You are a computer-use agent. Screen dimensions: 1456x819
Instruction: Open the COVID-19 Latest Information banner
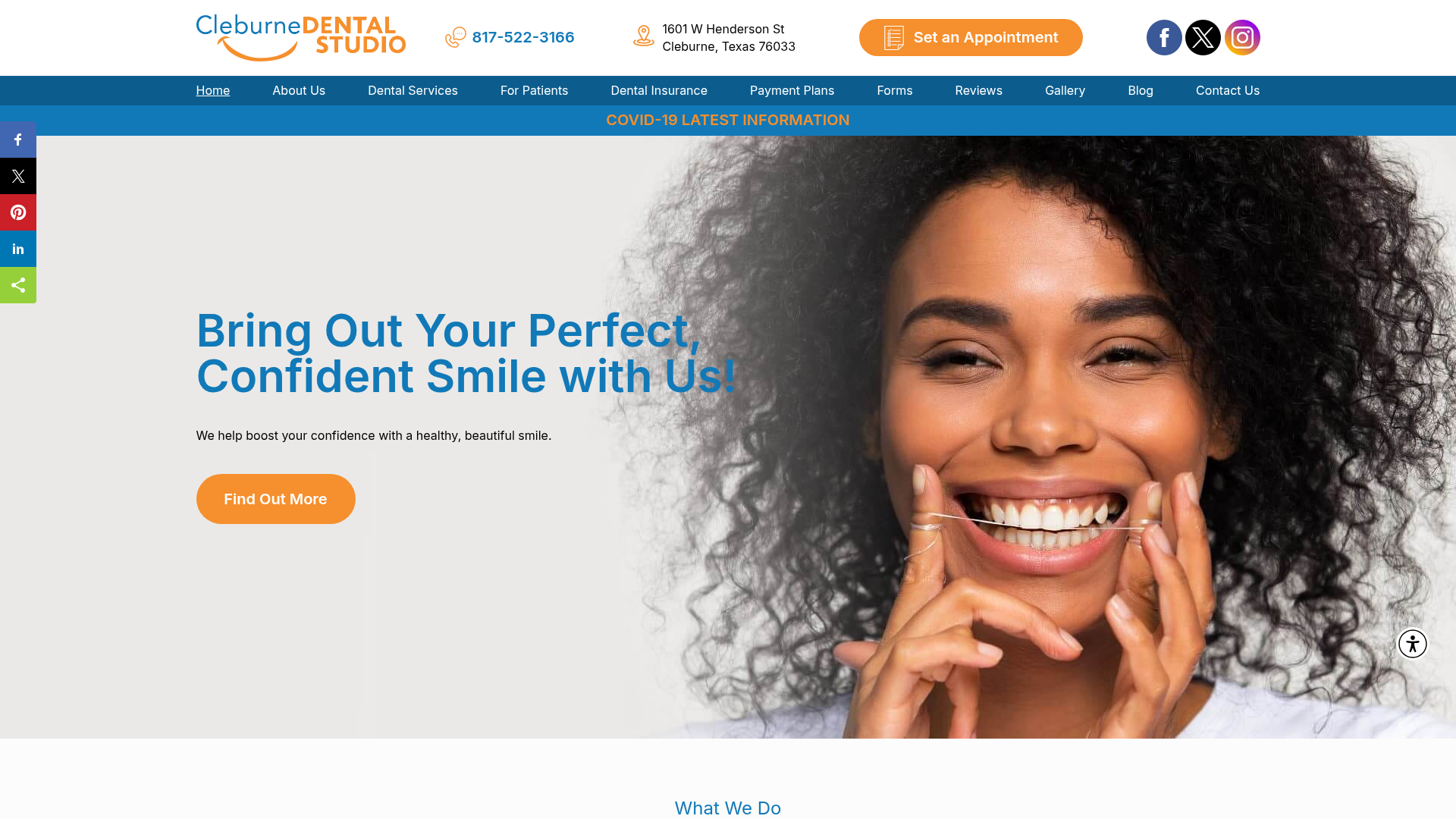tap(728, 120)
